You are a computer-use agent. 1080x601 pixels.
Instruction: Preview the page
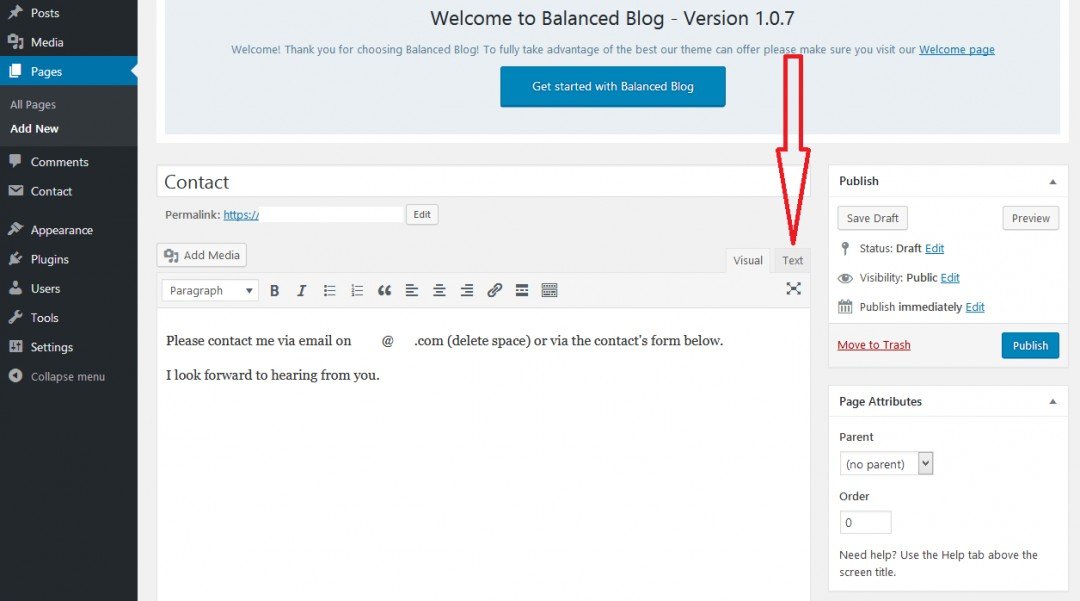click(1030, 218)
